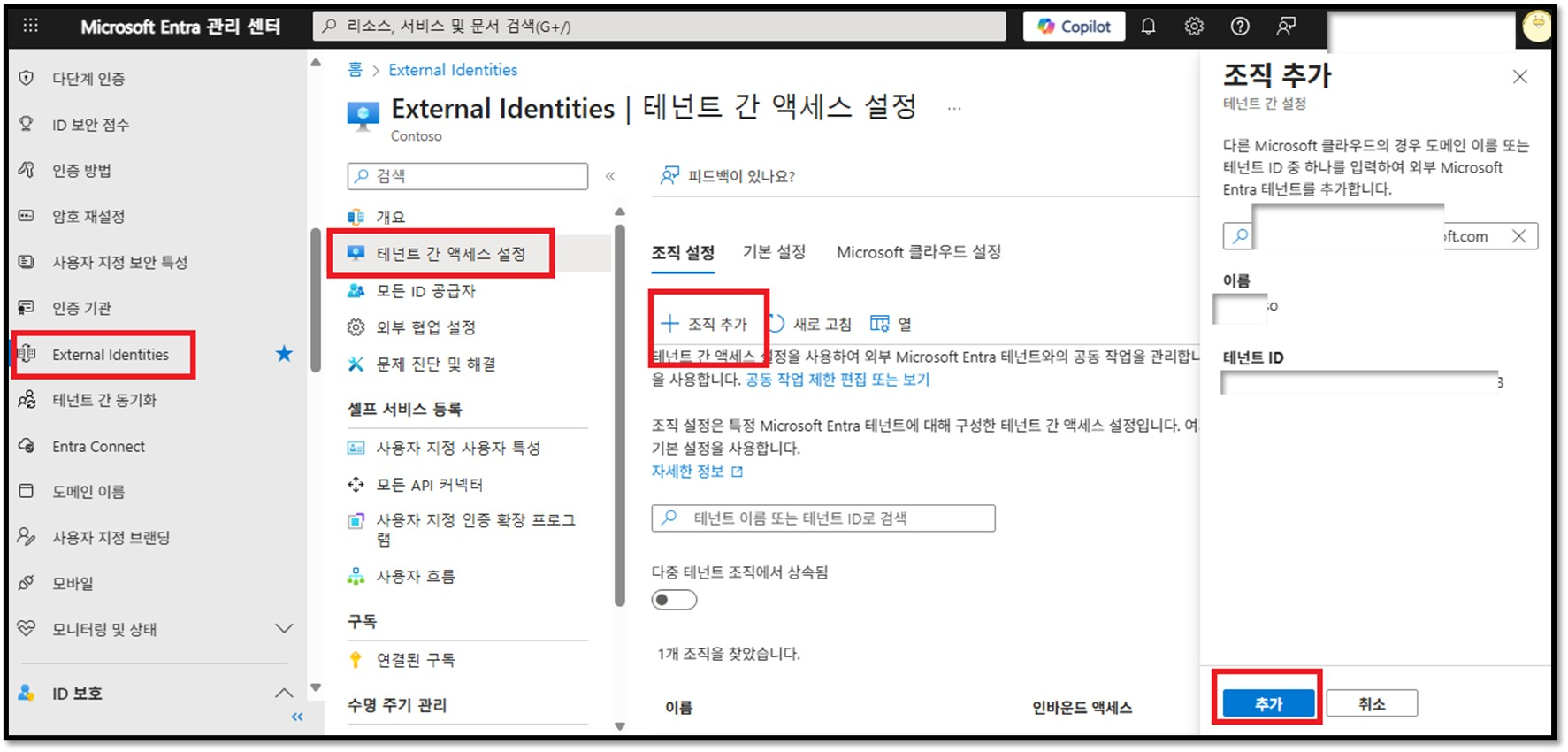Switch to Microsoft 클라우드 설정 tab
The width and height of the screenshot is (1568, 752).
919,252
